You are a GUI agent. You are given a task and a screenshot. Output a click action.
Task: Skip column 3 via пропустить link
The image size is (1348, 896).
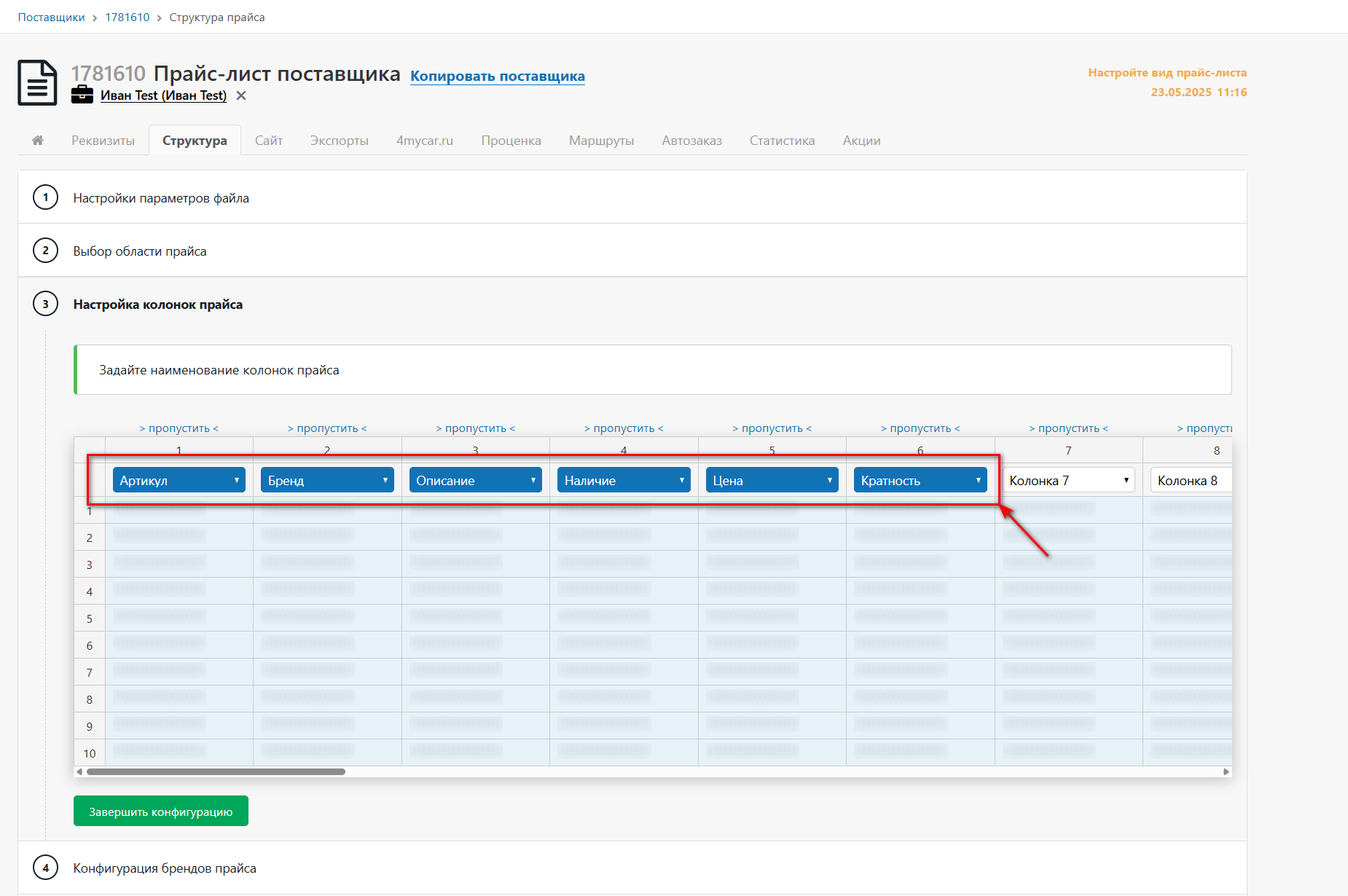[x=476, y=428]
